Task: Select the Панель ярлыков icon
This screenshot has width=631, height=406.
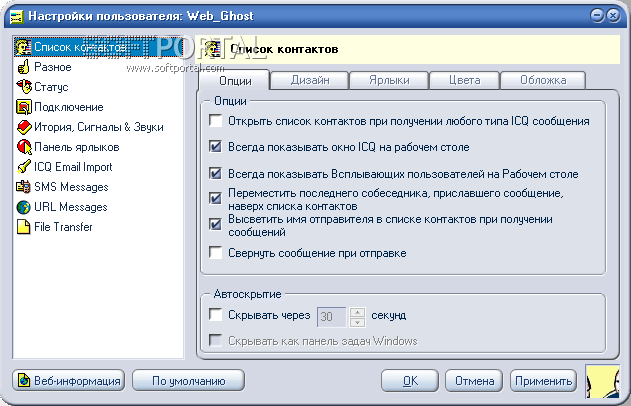Action: pyautogui.click(x=23, y=147)
